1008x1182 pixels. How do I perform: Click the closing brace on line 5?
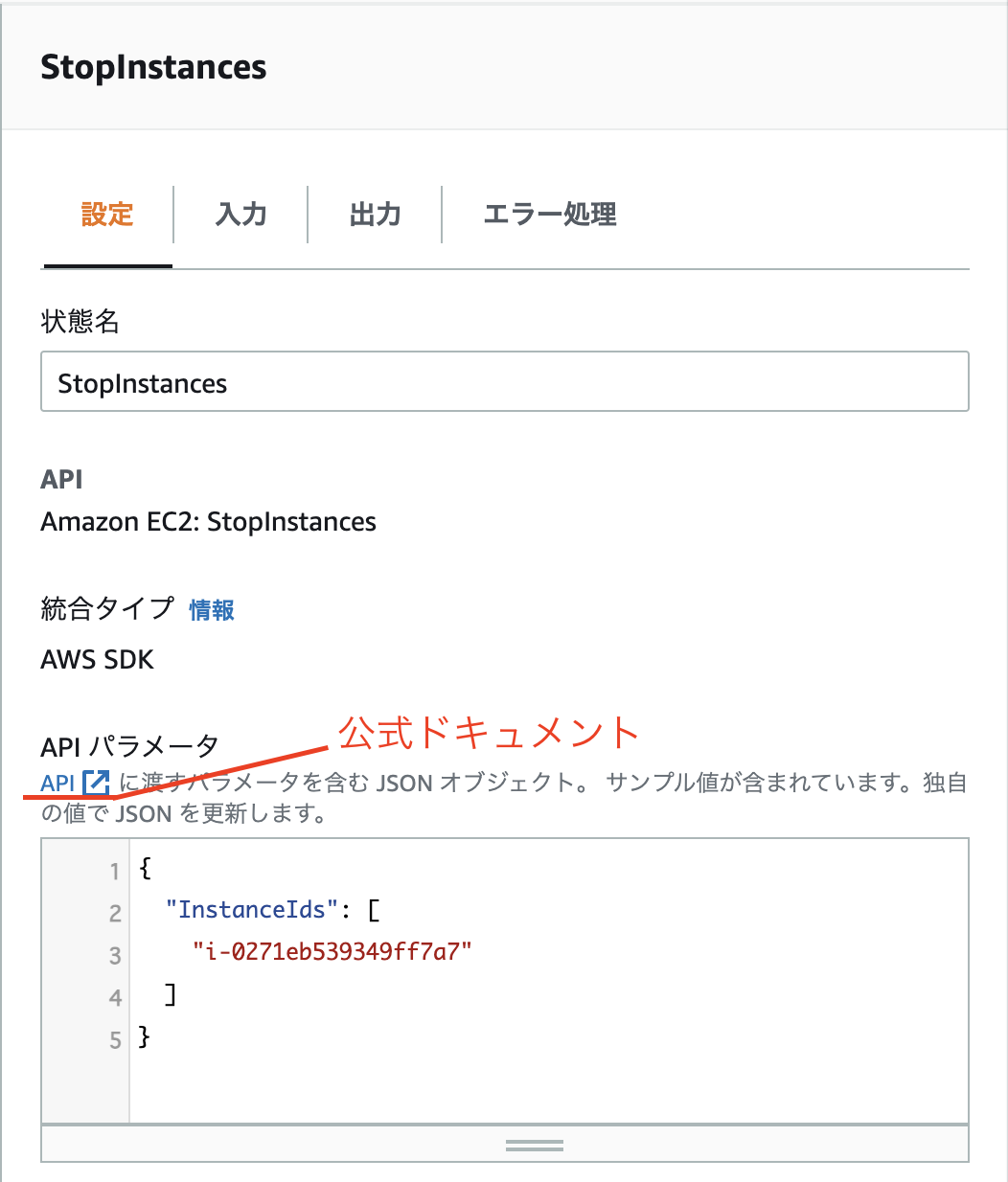(x=145, y=1036)
